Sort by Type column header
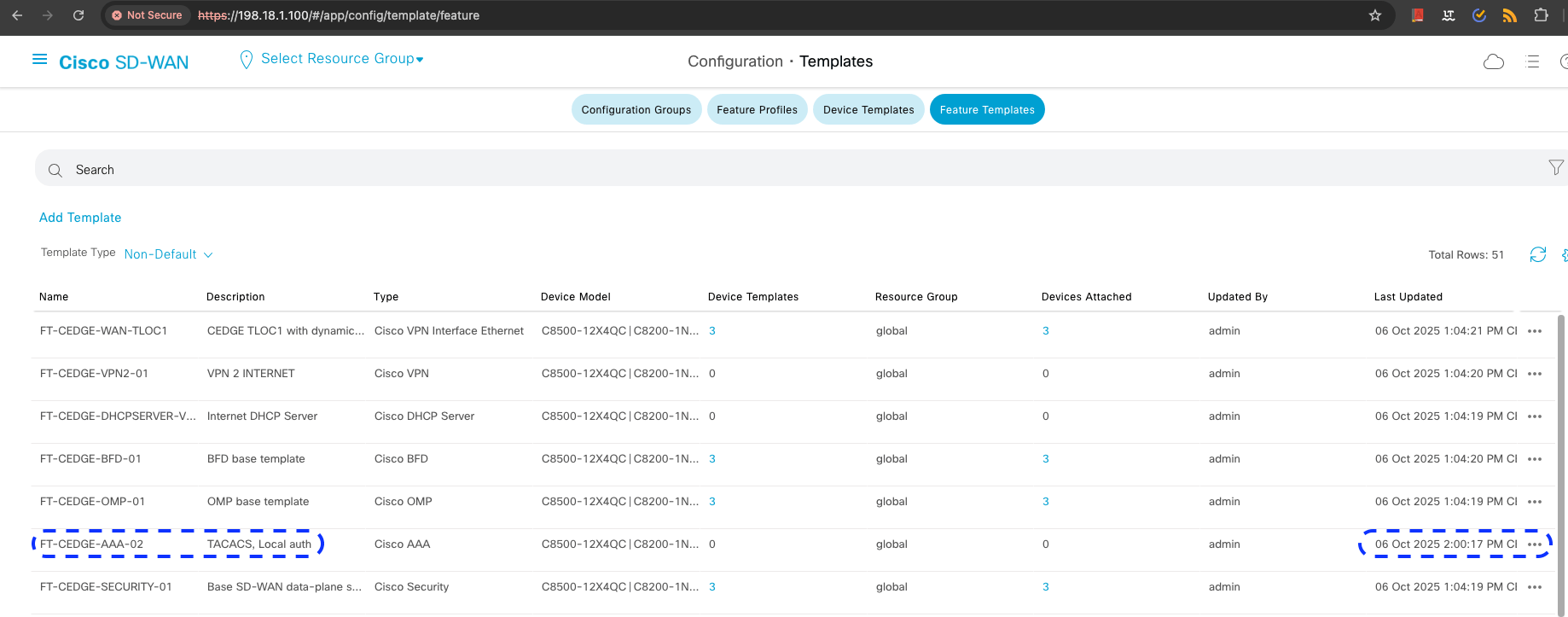Image resolution: width=1568 pixels, height=617 pixels. coord(386,297)
